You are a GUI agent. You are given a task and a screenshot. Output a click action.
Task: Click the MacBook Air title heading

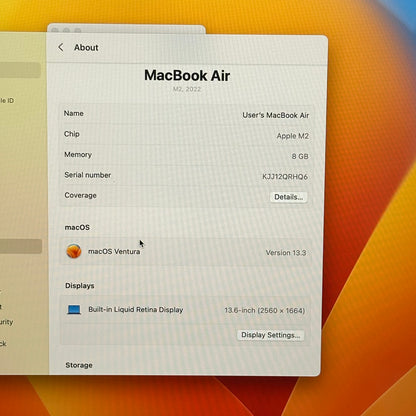click(187, 75)
